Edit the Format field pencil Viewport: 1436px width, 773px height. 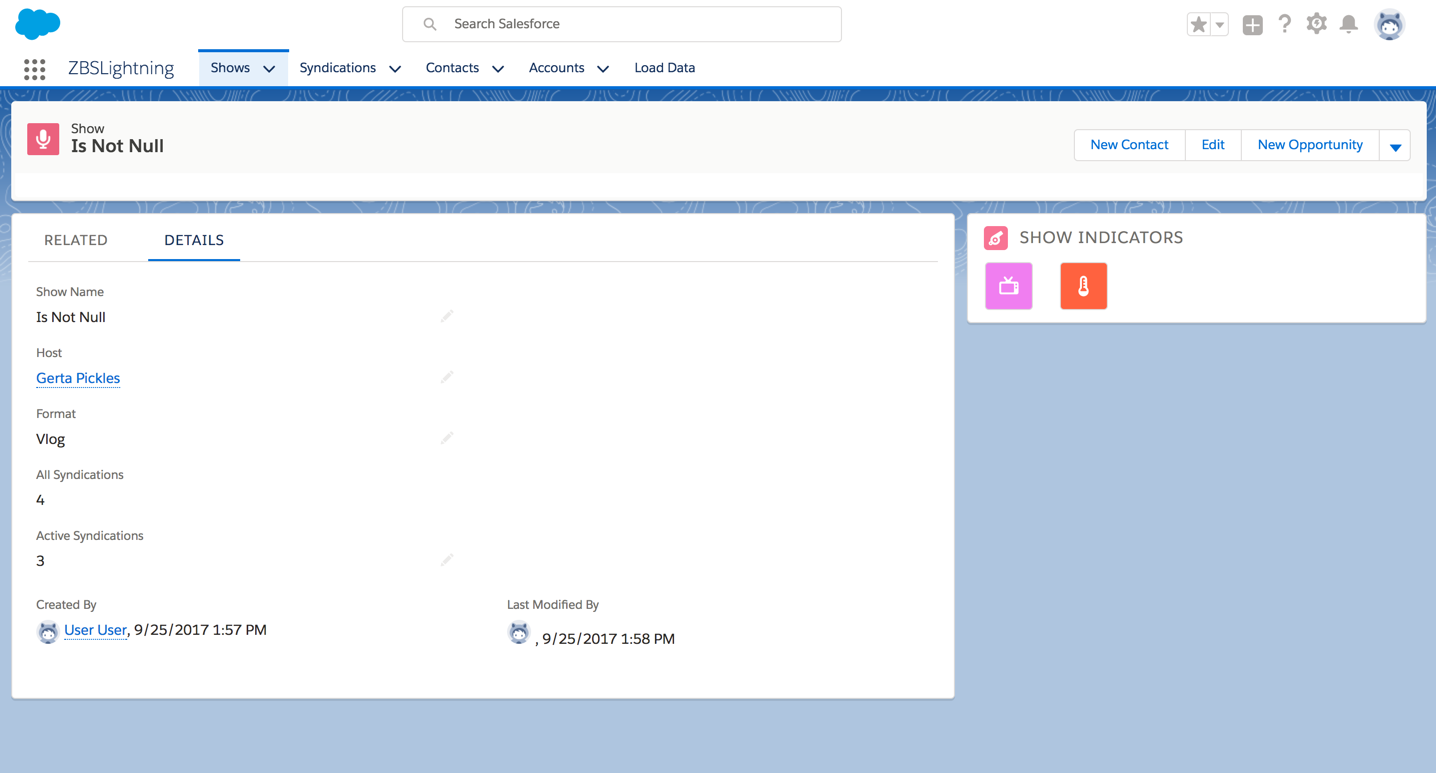447,438
